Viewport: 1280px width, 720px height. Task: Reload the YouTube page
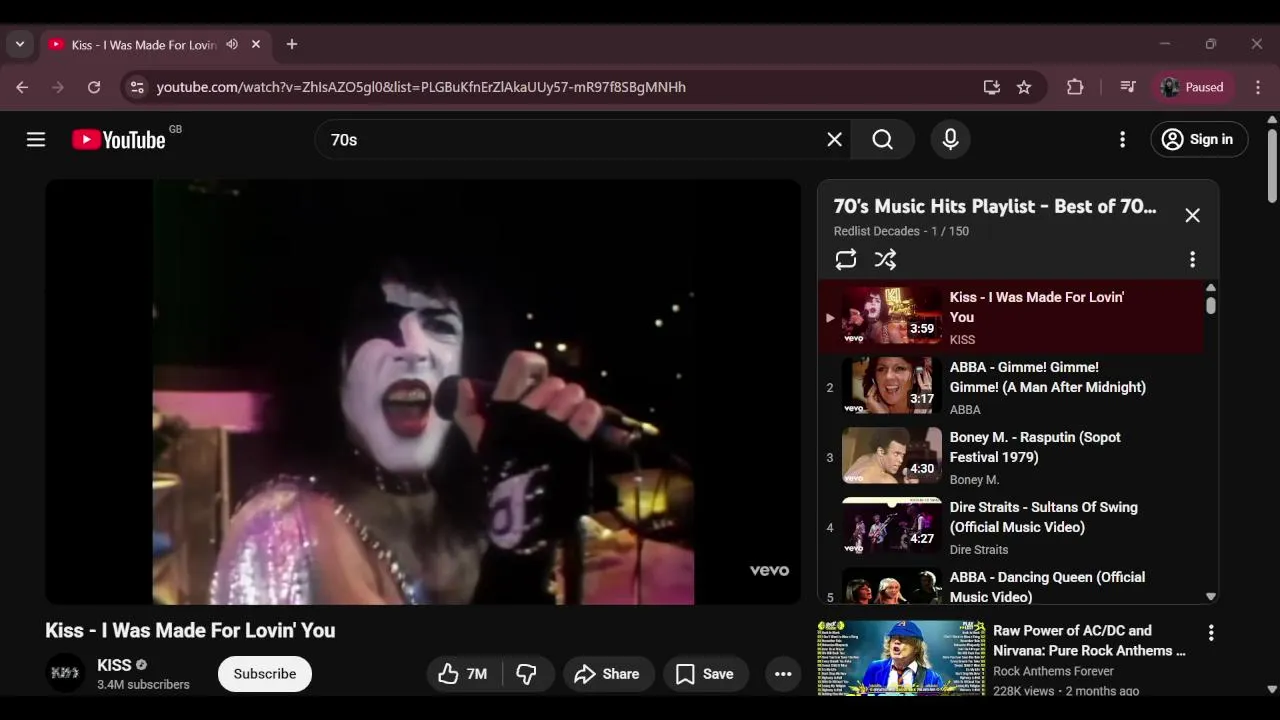coord(94,87)
